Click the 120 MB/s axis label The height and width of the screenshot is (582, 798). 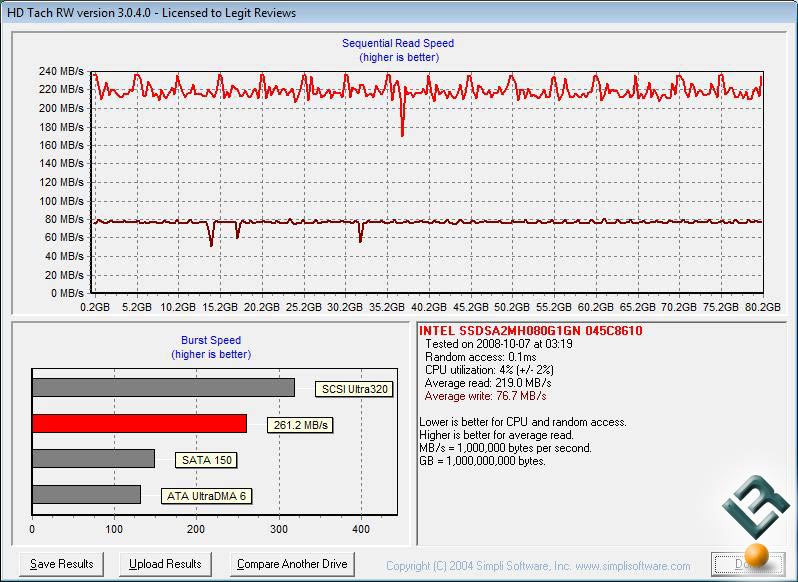(61, 182)
